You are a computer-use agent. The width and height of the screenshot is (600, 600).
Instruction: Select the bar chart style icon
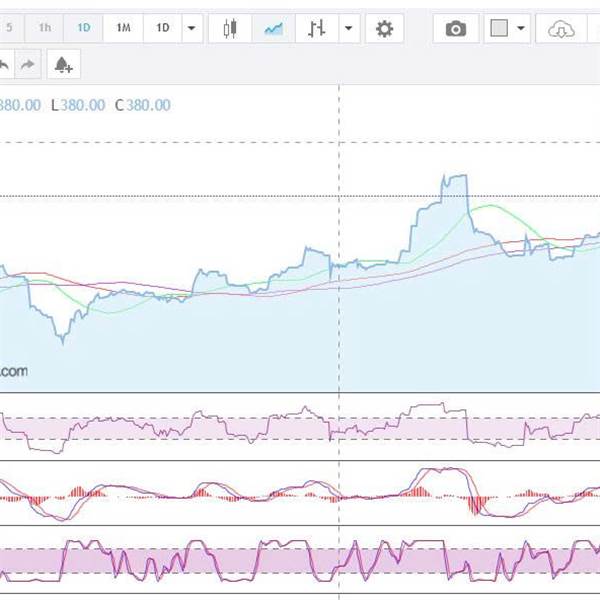tap(316, 29)
